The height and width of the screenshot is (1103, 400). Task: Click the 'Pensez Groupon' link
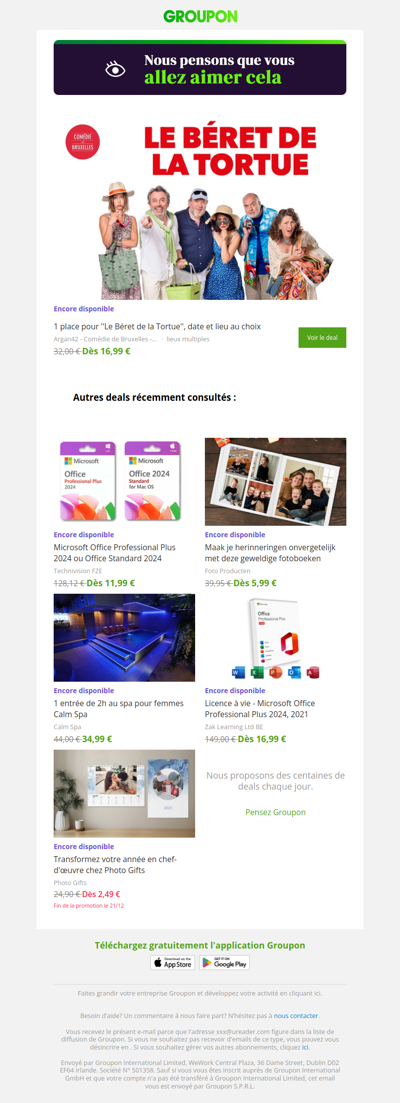(276, 812)
